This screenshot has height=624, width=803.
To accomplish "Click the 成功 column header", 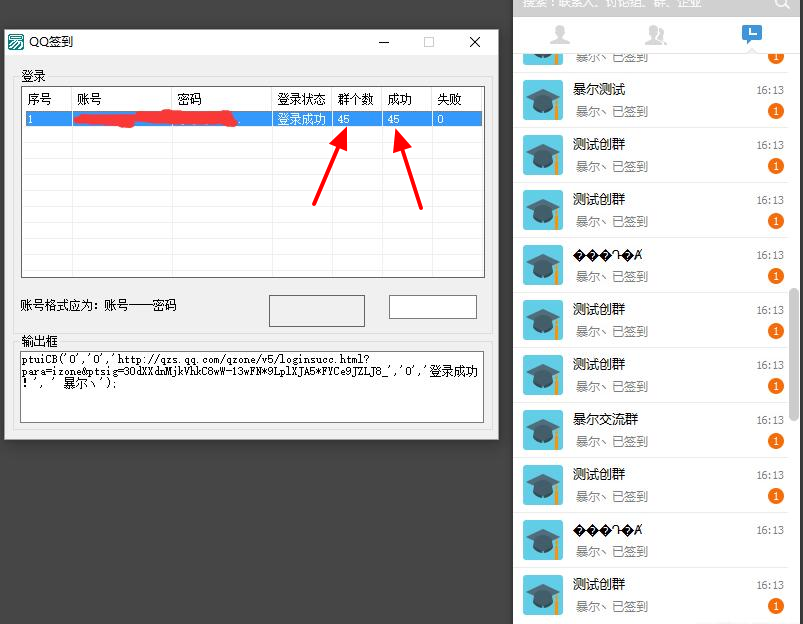I will coord(408,99).
